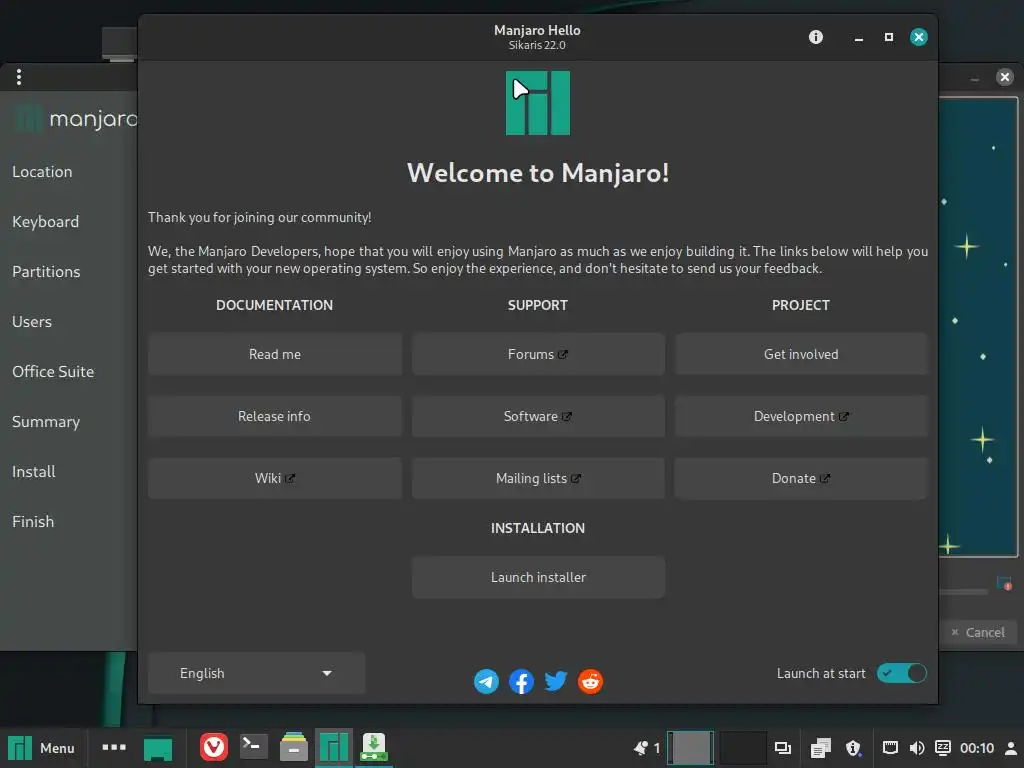Open the three-dot menu in installer window
Screen dimensions: 1024x768
19,77
